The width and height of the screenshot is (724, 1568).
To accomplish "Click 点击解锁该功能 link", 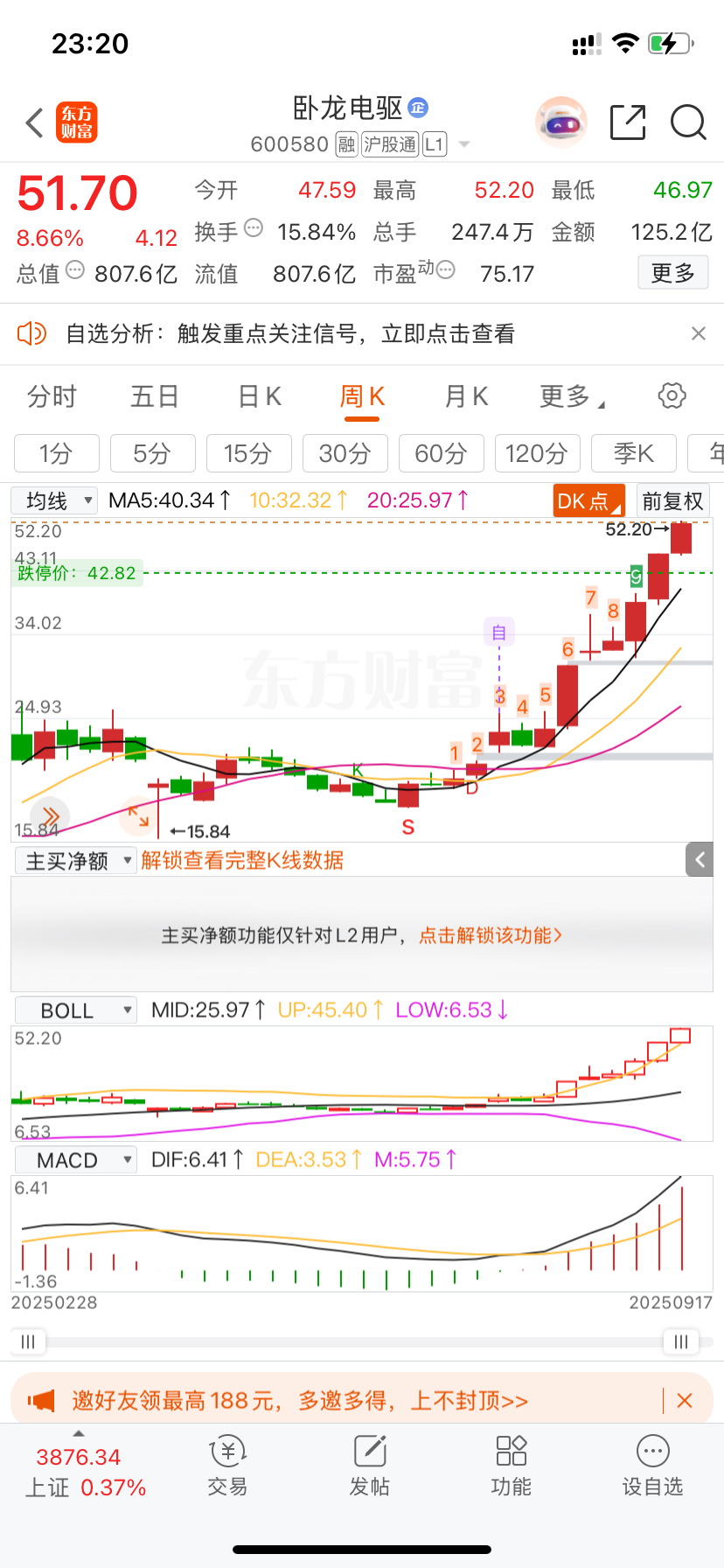I will coord(491,935).
